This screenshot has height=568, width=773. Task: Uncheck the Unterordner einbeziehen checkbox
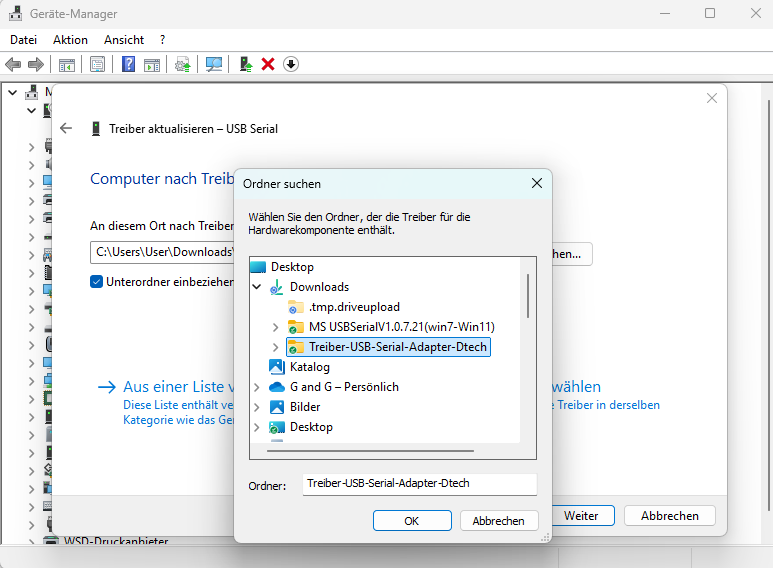pyautogui.click(x=97, y=282)
